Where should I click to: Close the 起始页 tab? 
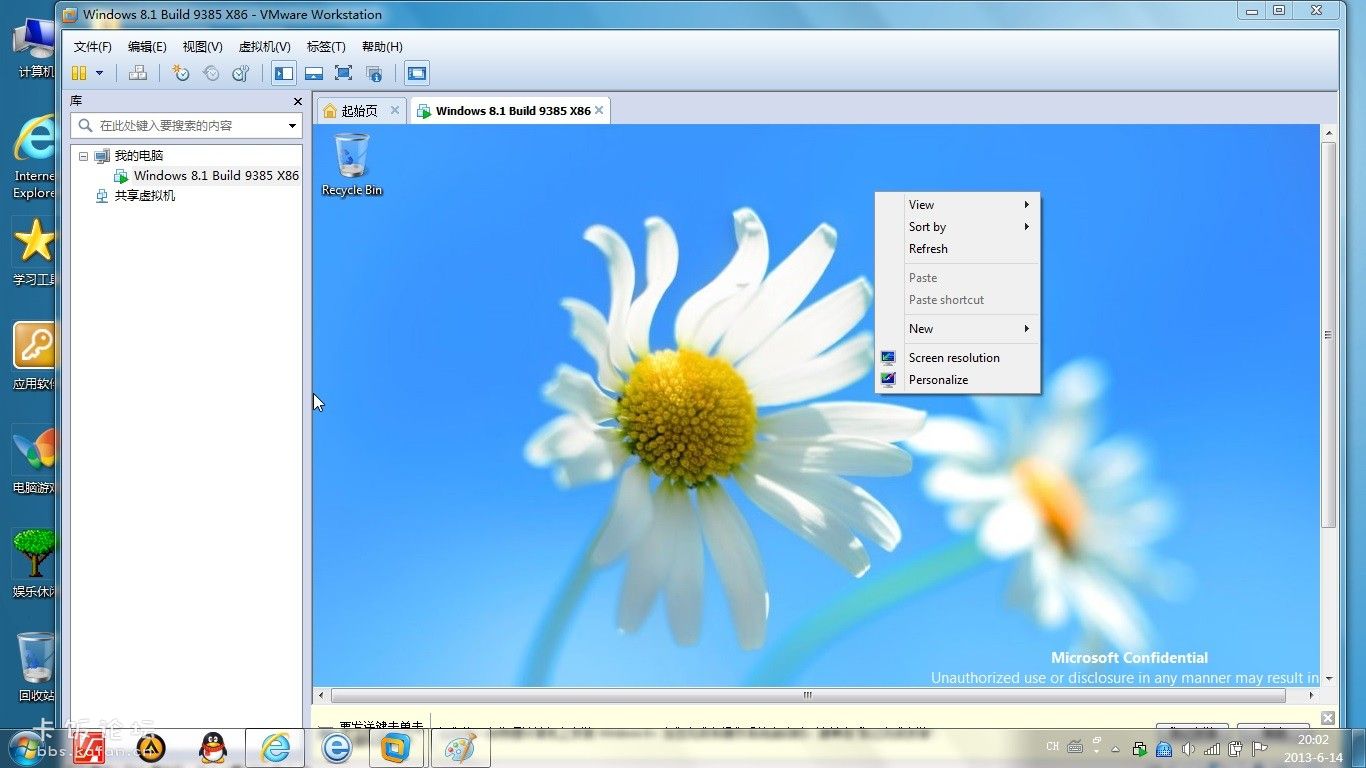tap(395, 110)
